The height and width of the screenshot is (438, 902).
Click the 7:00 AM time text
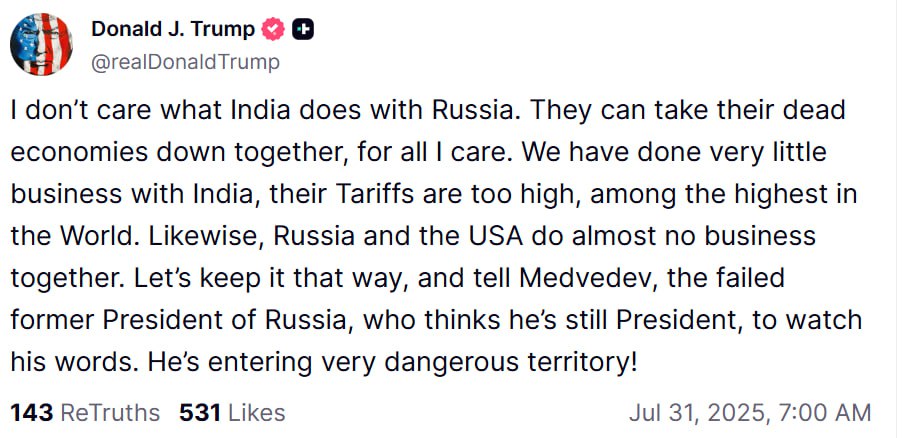[x=824, y=413]
